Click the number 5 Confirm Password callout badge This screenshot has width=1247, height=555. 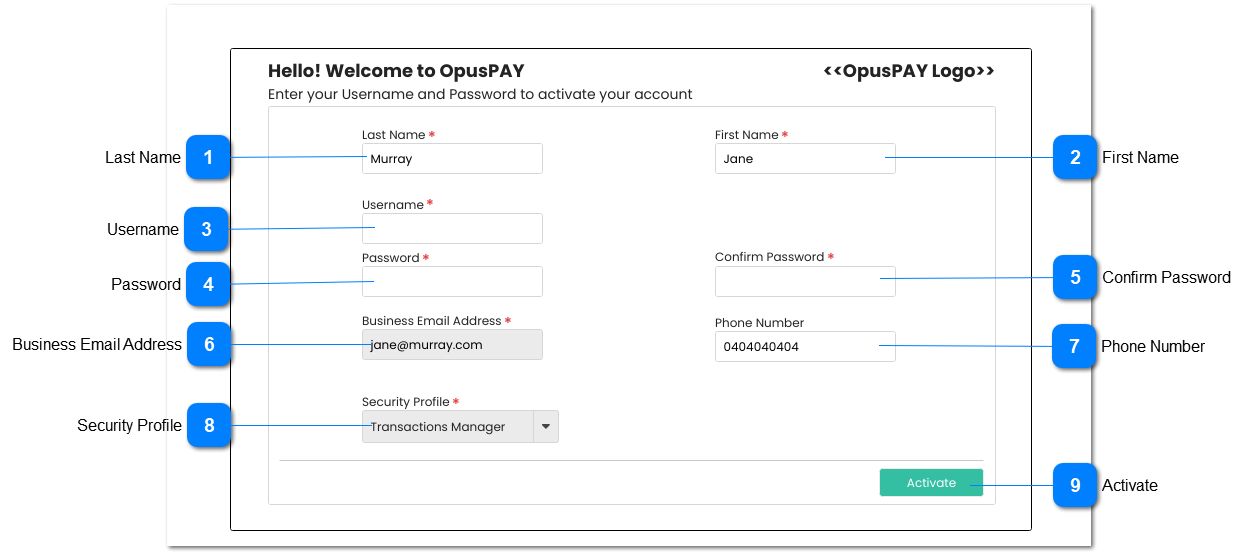(1075, 277)
